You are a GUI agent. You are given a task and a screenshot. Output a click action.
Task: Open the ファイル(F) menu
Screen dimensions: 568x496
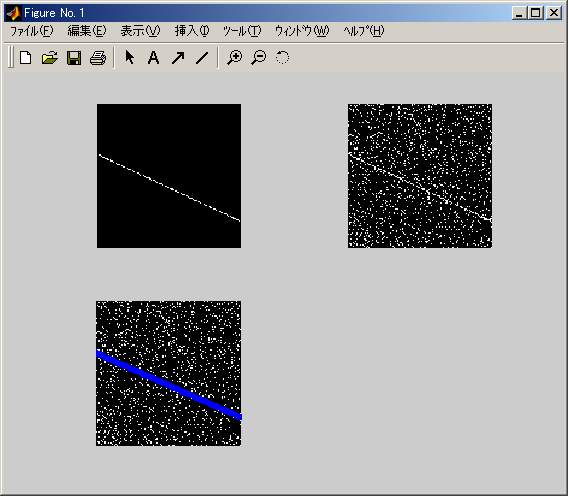click(32, 31)
